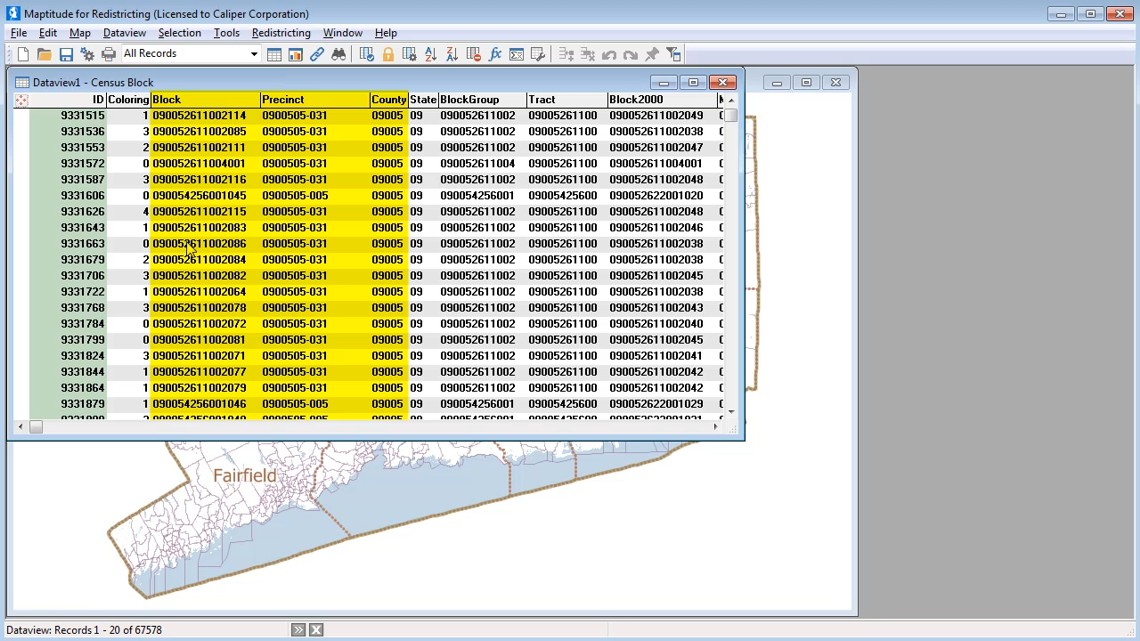
Task: Click the dataview down scroll arrow
Action: 731,411
